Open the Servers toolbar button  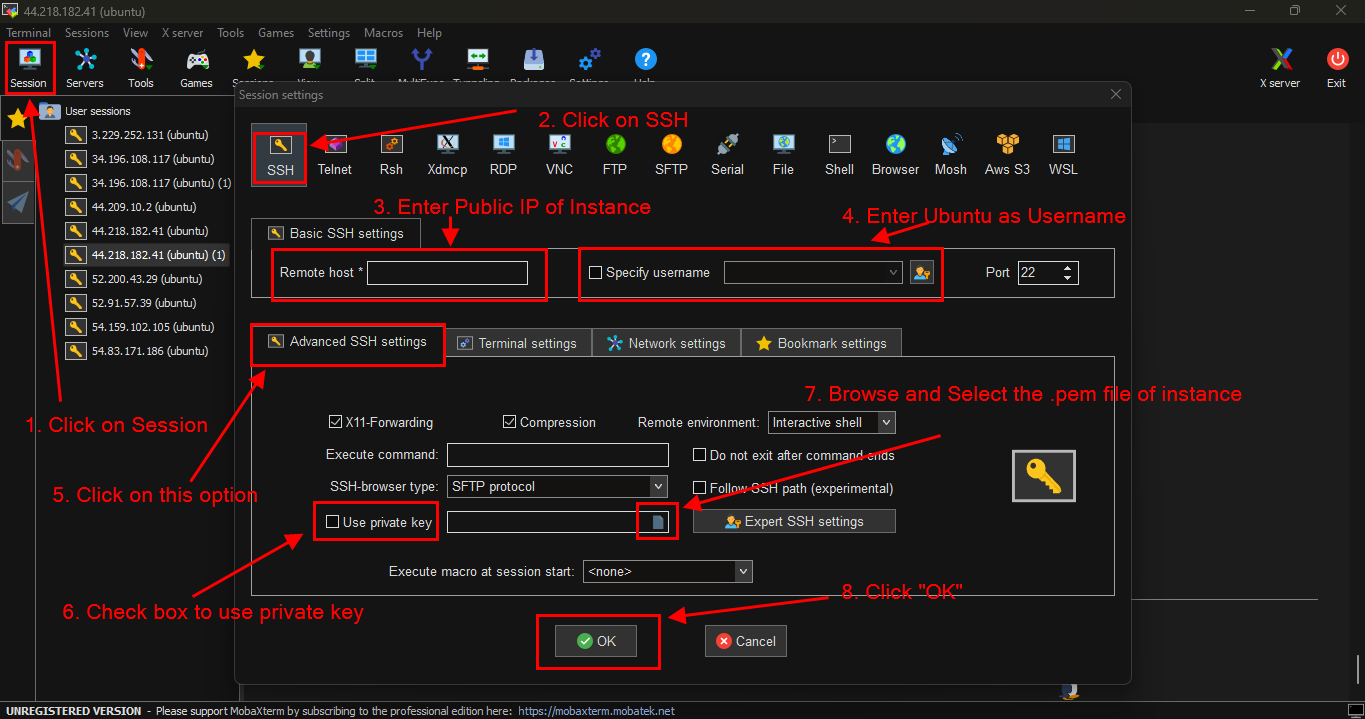(85, 68)
